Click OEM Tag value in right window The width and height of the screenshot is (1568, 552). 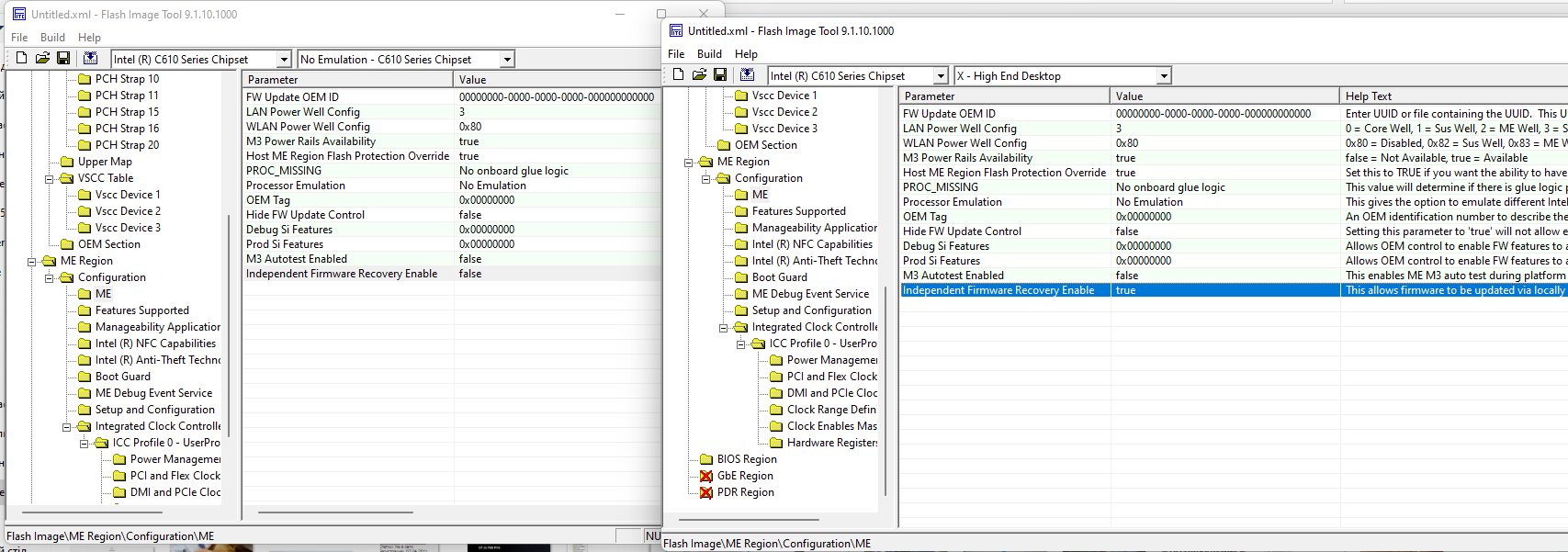(x=1144, y=217)
